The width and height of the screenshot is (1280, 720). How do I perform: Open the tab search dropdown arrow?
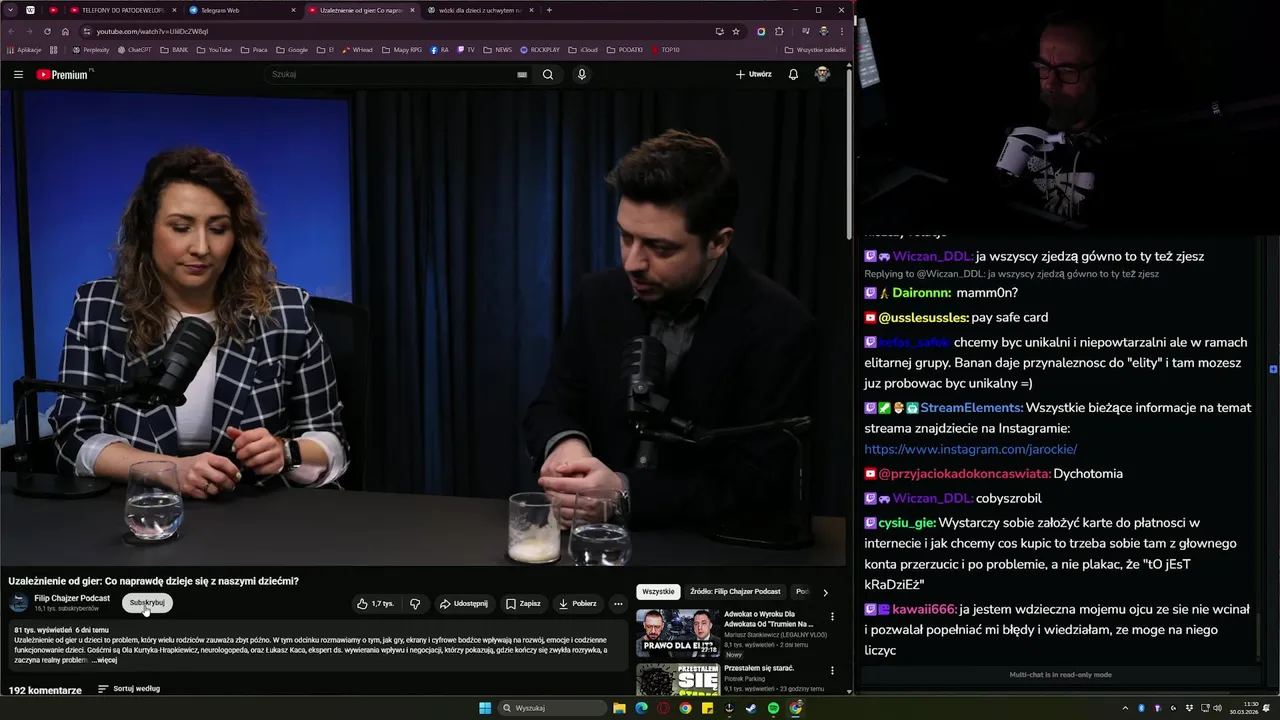tap(9, 10)
